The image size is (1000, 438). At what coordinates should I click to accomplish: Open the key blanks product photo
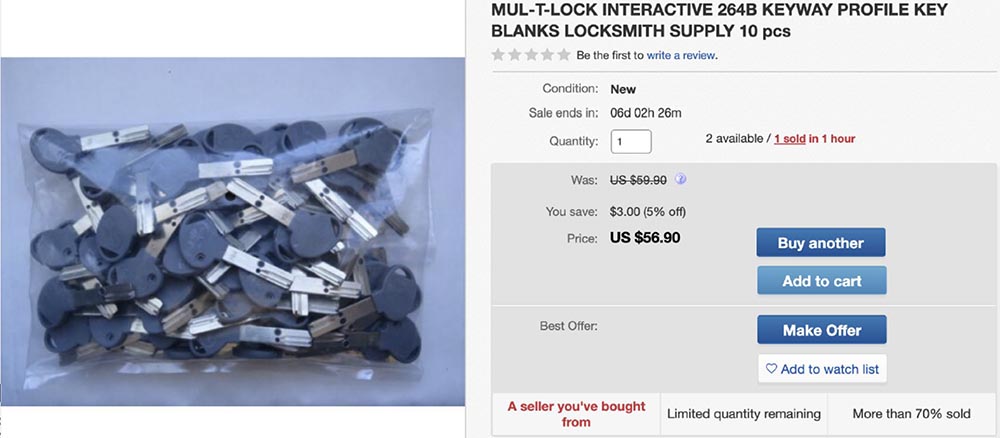pyautogui.click(x=234, y=231)
